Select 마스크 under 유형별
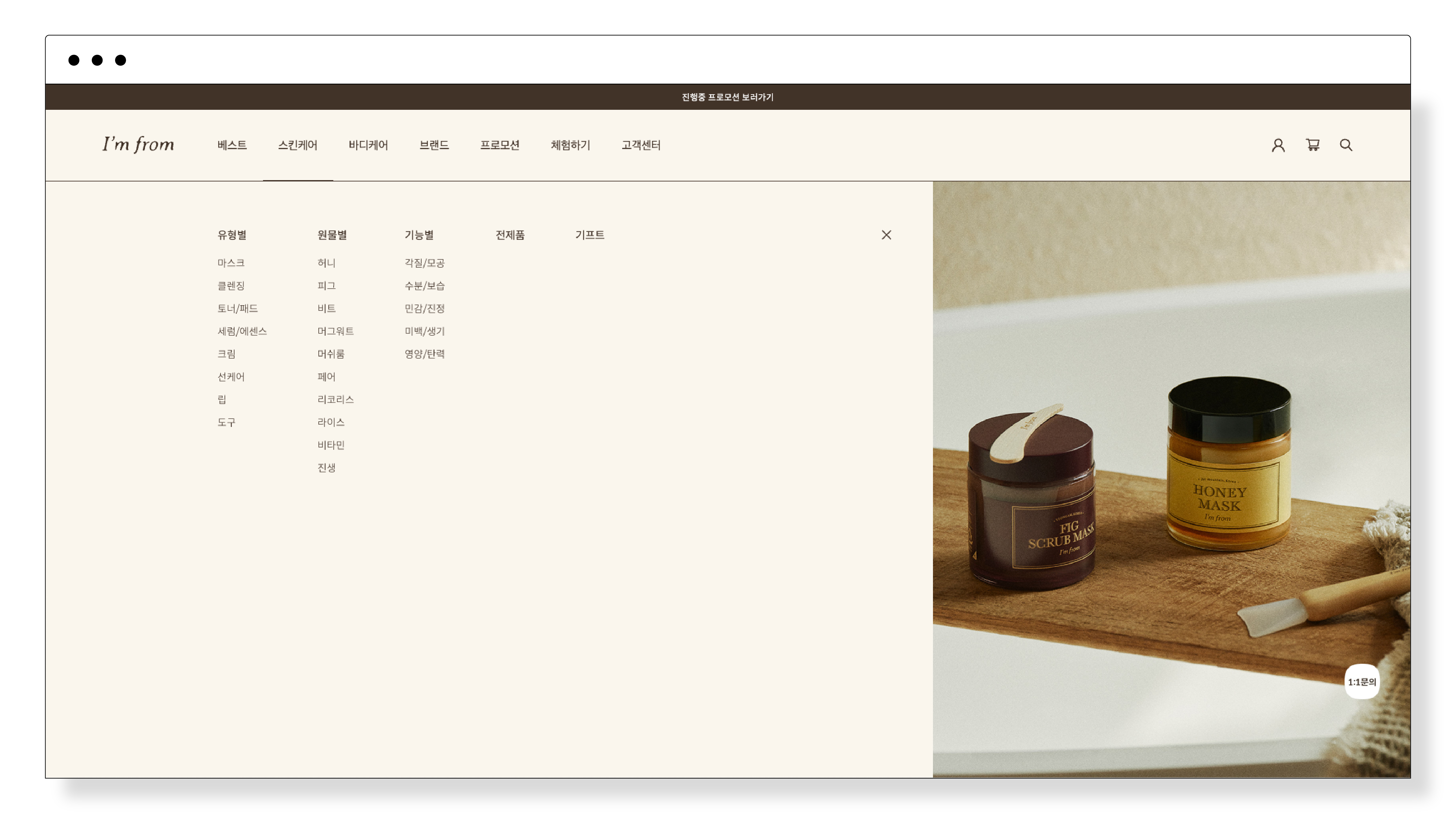 coord(231,263)
